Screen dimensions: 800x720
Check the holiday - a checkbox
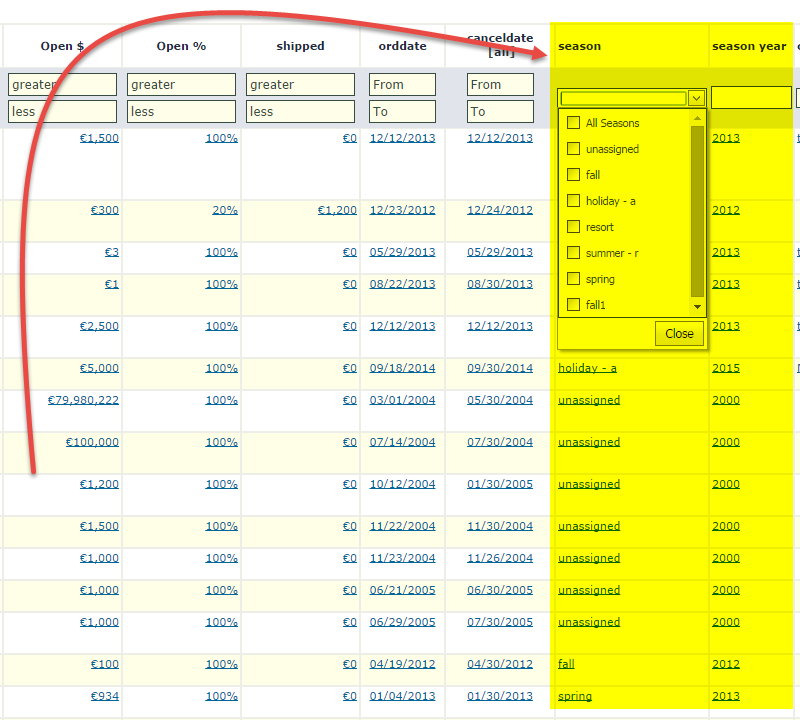click(x=573, y=201)
